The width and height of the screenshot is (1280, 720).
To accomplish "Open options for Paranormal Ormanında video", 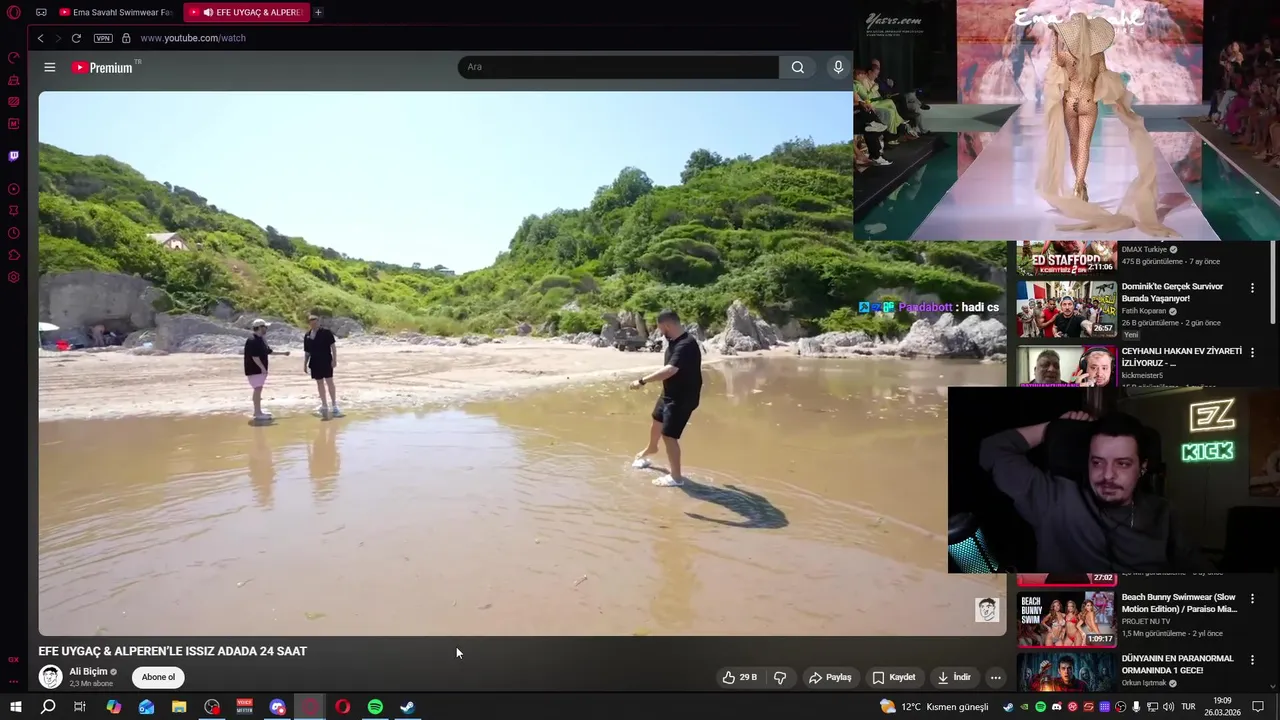I will coord(1252,660).
